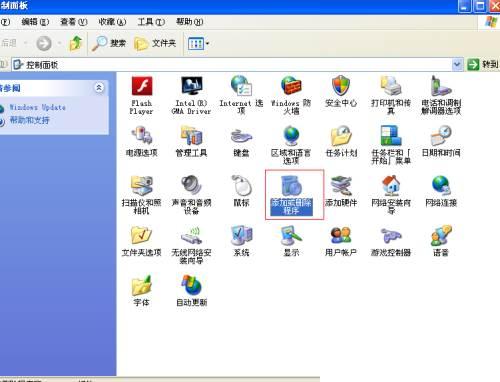Select the 添加或删除程序 icon
Screen dimensions: 500x382
click(291, 186)
